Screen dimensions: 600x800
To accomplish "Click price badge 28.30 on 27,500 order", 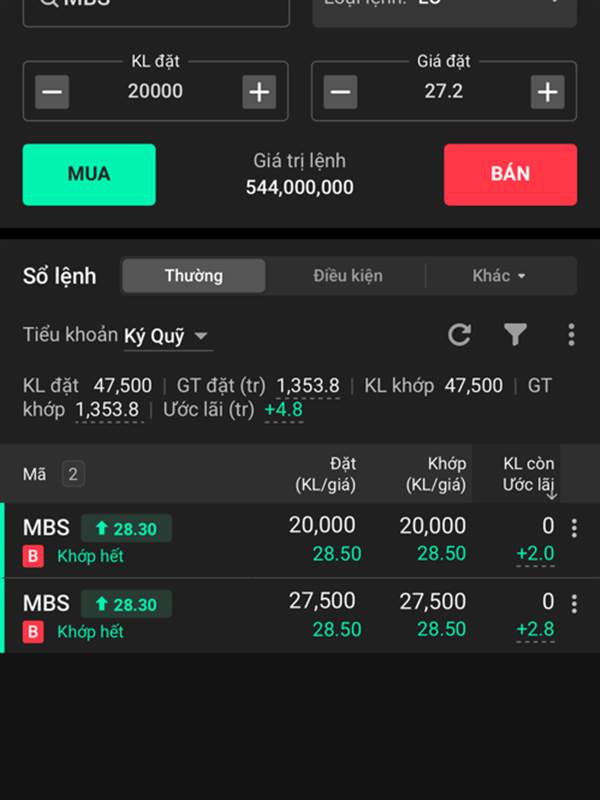I will click(126, 604).
